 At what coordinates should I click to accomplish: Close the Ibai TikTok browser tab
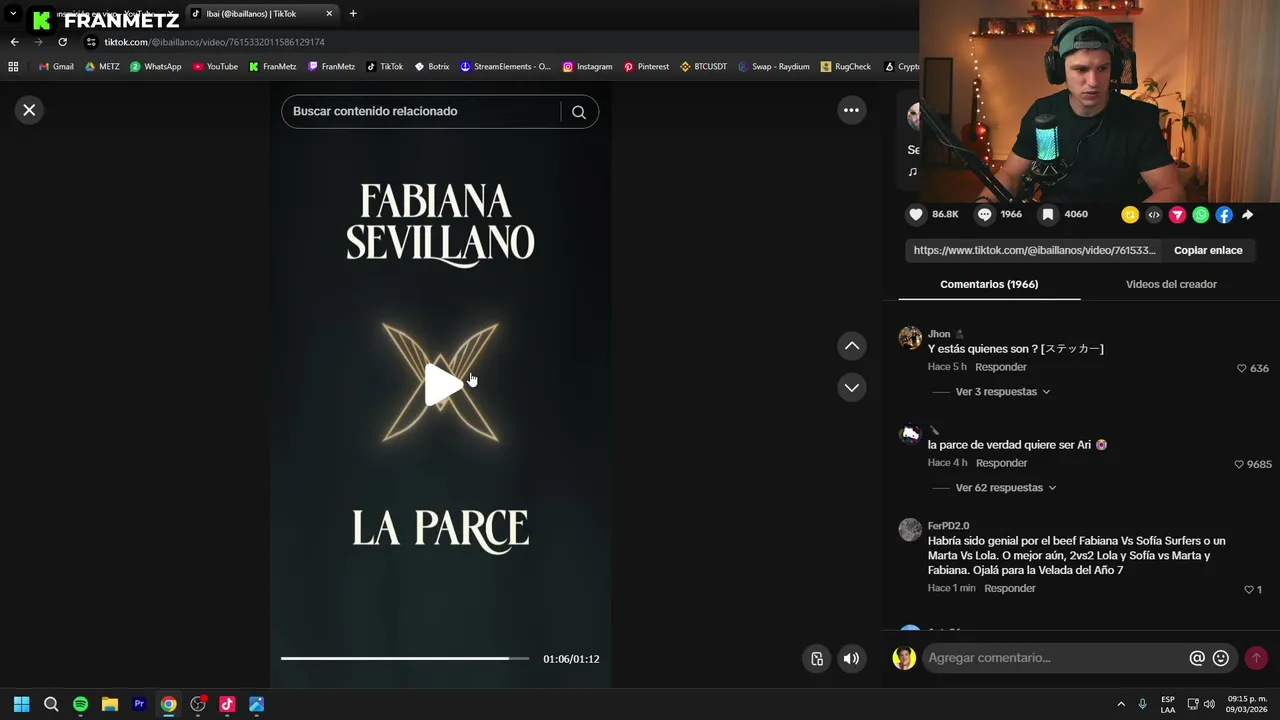[329, 14]
